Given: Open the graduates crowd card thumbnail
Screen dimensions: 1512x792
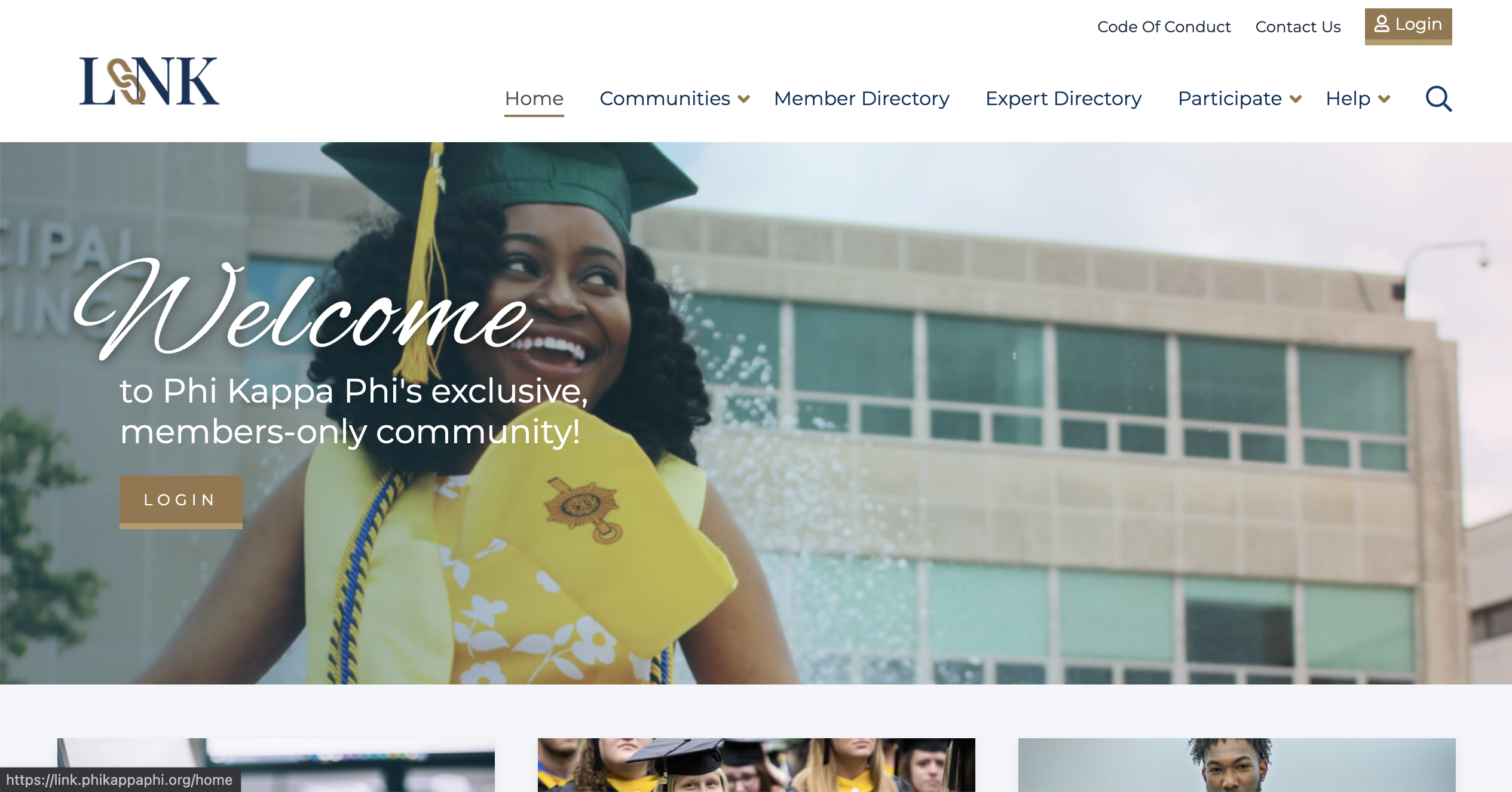Looking at the screenshot, I should [756, 765].
